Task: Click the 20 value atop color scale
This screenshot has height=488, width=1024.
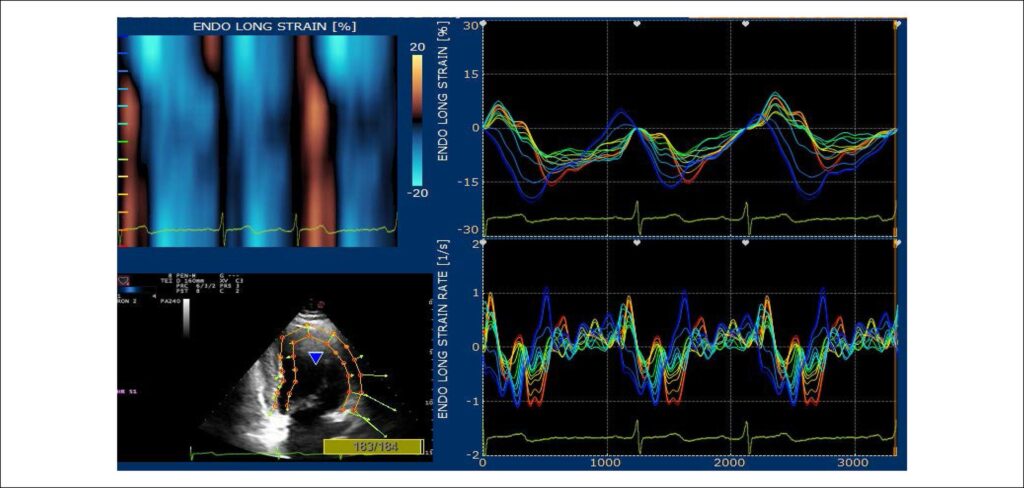Action: tap(418, 47)
